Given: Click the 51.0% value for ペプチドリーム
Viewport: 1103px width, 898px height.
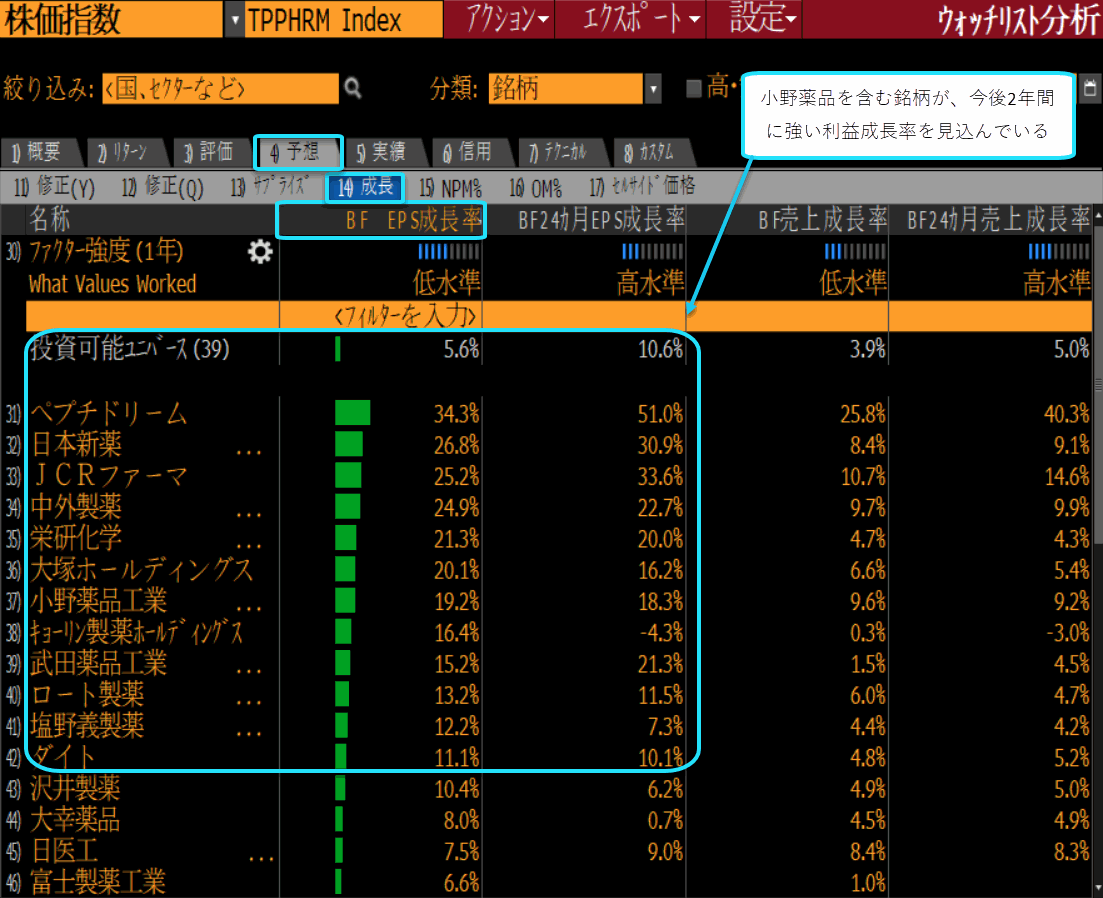Looking at the screenshot, I should coord(660,413).
